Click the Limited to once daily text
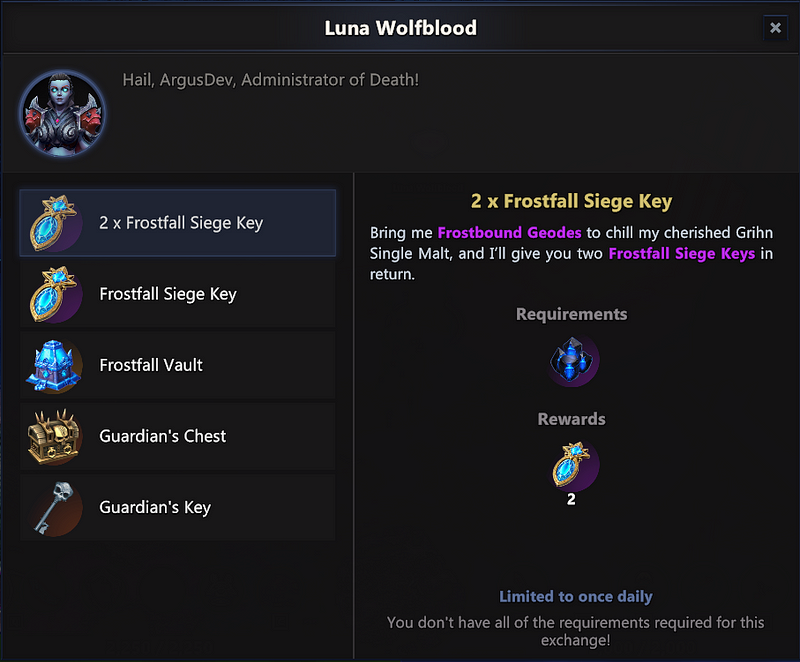800x662 pixels. pyautogui.click(x=575, y=595)
